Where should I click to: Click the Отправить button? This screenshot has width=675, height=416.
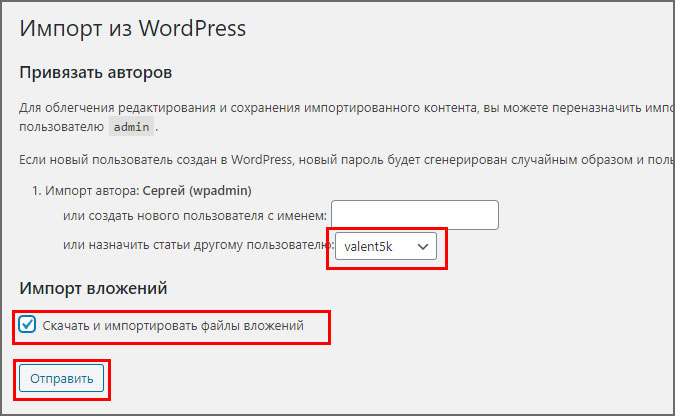[62, 379]
